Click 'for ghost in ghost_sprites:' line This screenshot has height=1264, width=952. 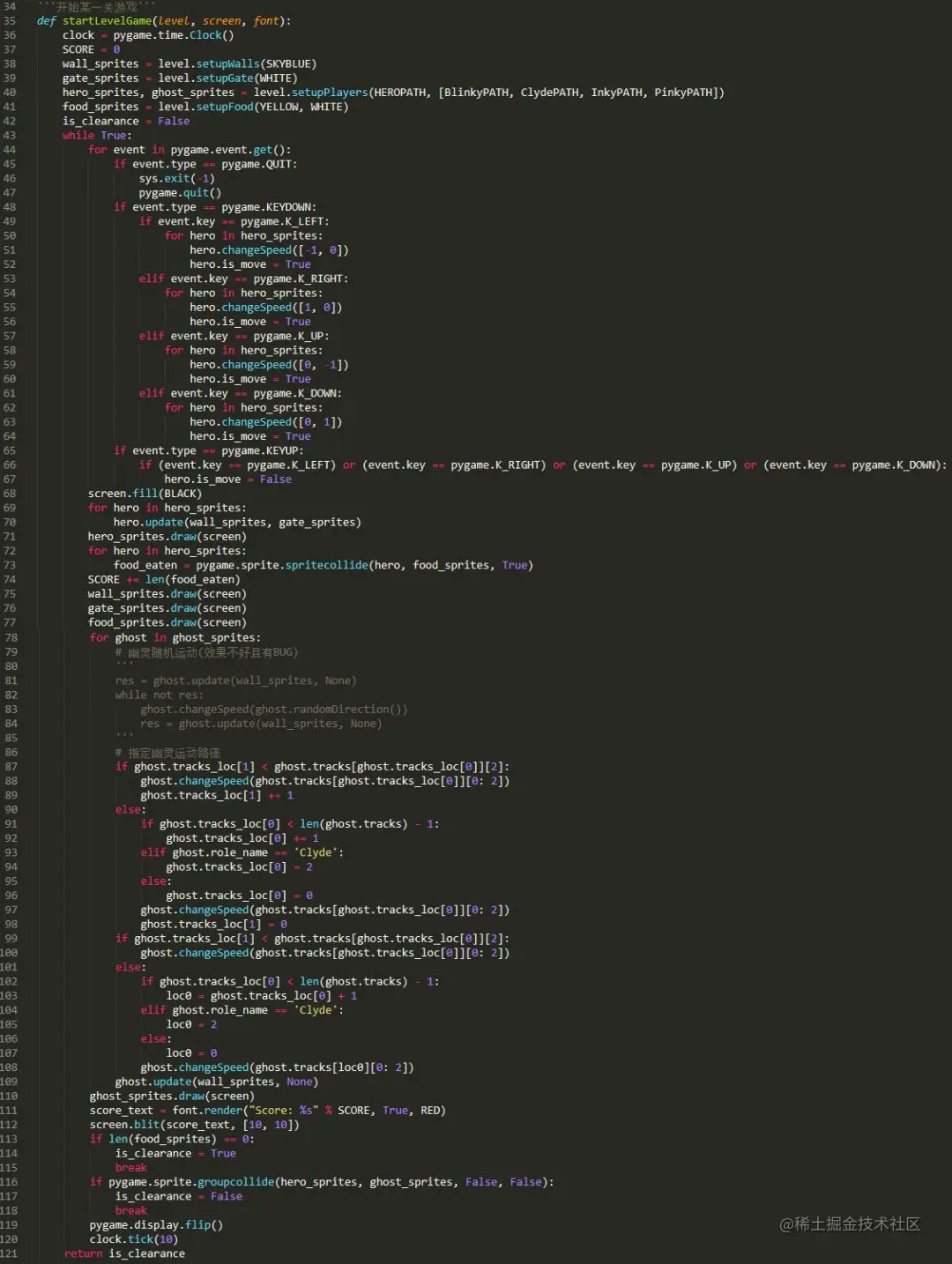[175, 637]
